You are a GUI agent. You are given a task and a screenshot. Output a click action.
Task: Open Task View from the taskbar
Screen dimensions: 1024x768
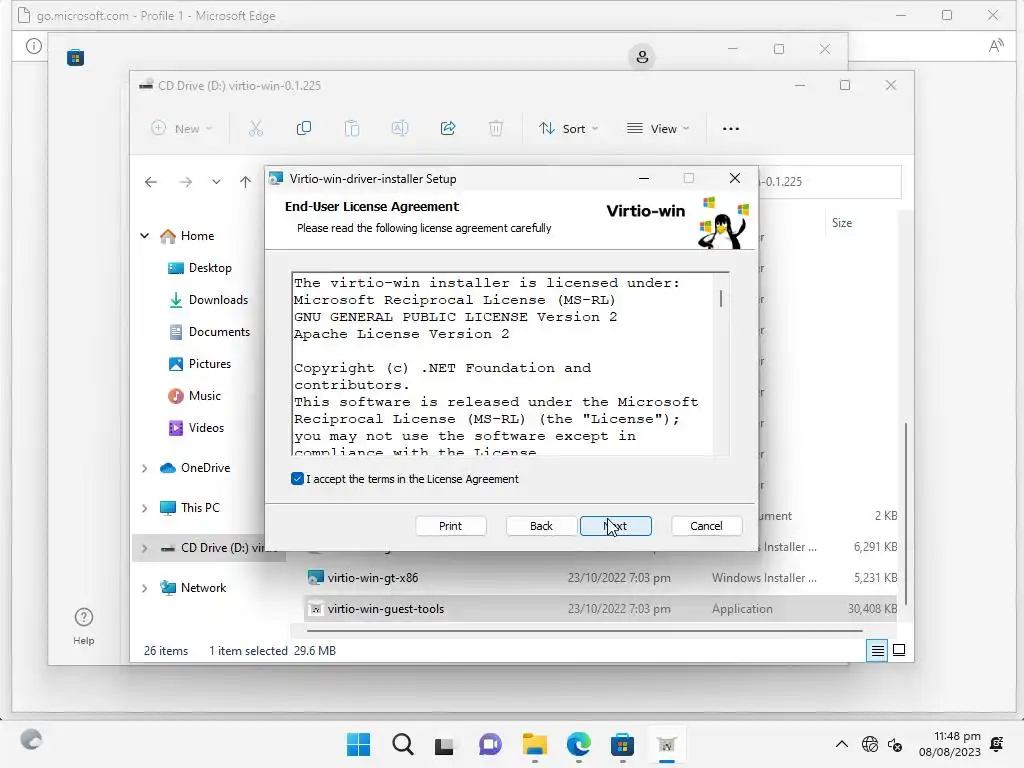[x=444, y=745]
